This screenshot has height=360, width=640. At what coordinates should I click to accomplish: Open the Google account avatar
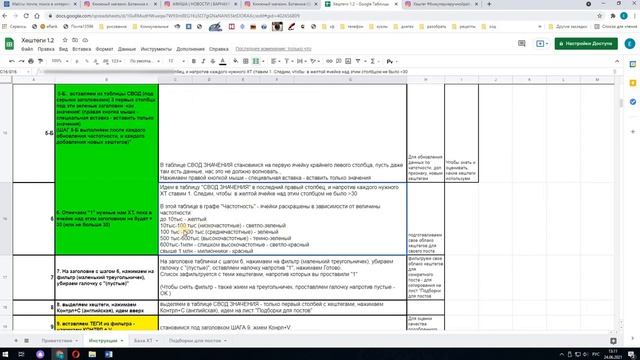pos(630,43)
